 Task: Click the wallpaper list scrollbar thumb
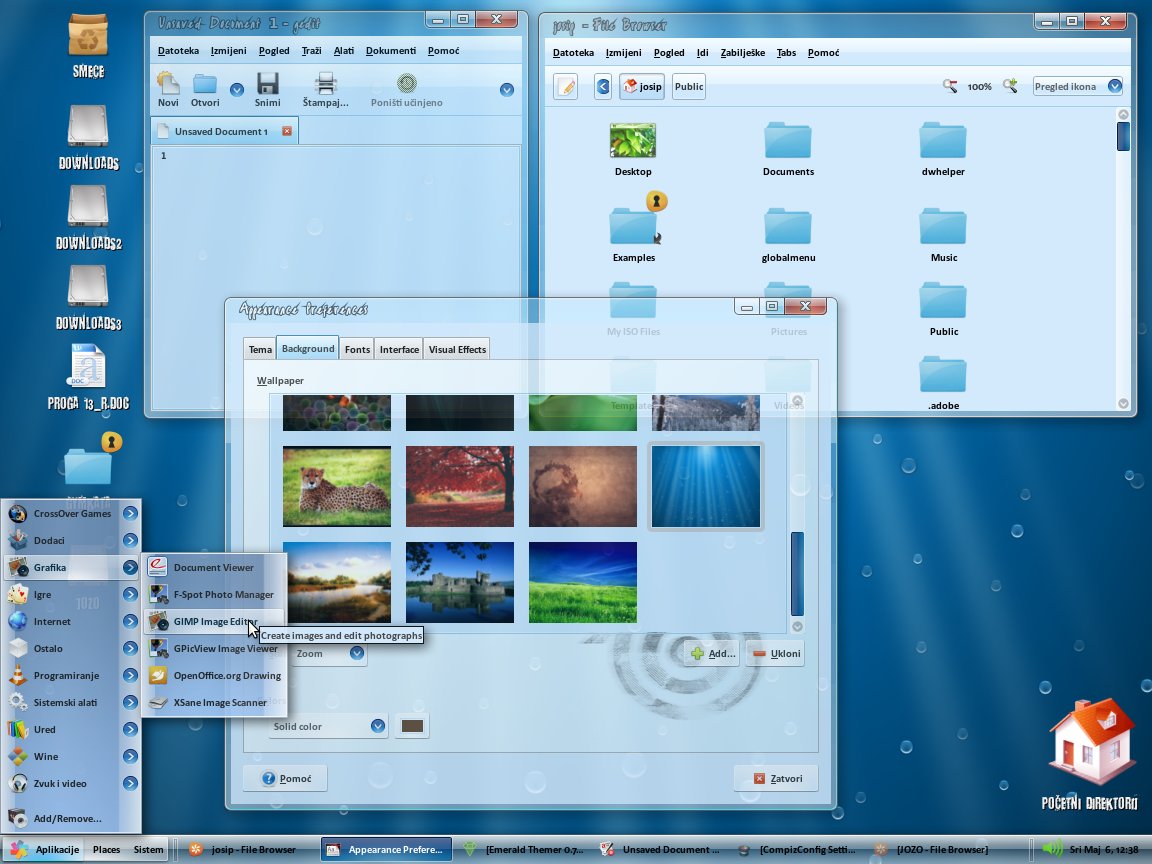(797, 574)
